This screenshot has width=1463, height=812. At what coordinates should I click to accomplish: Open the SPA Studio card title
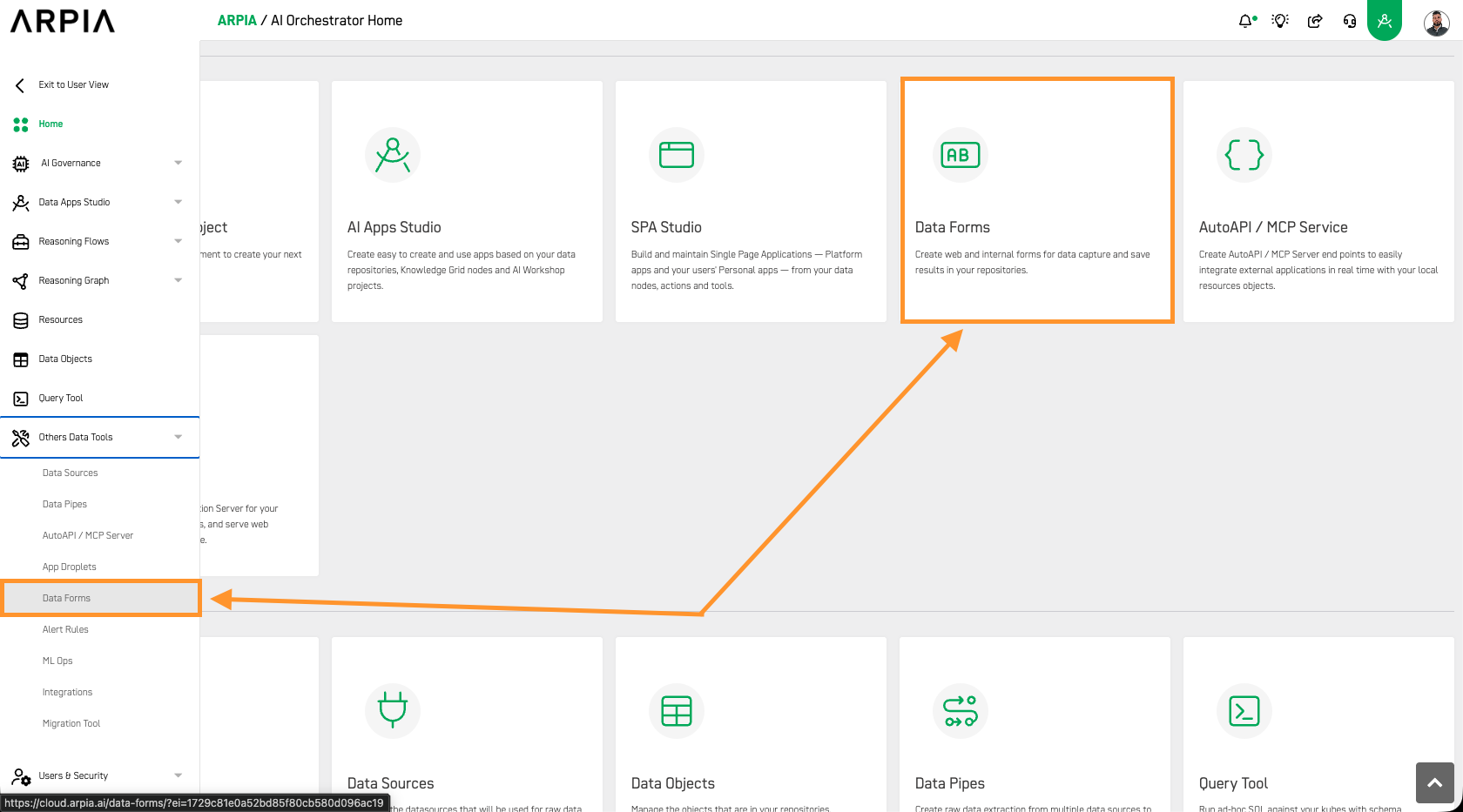tap(666, 227)
